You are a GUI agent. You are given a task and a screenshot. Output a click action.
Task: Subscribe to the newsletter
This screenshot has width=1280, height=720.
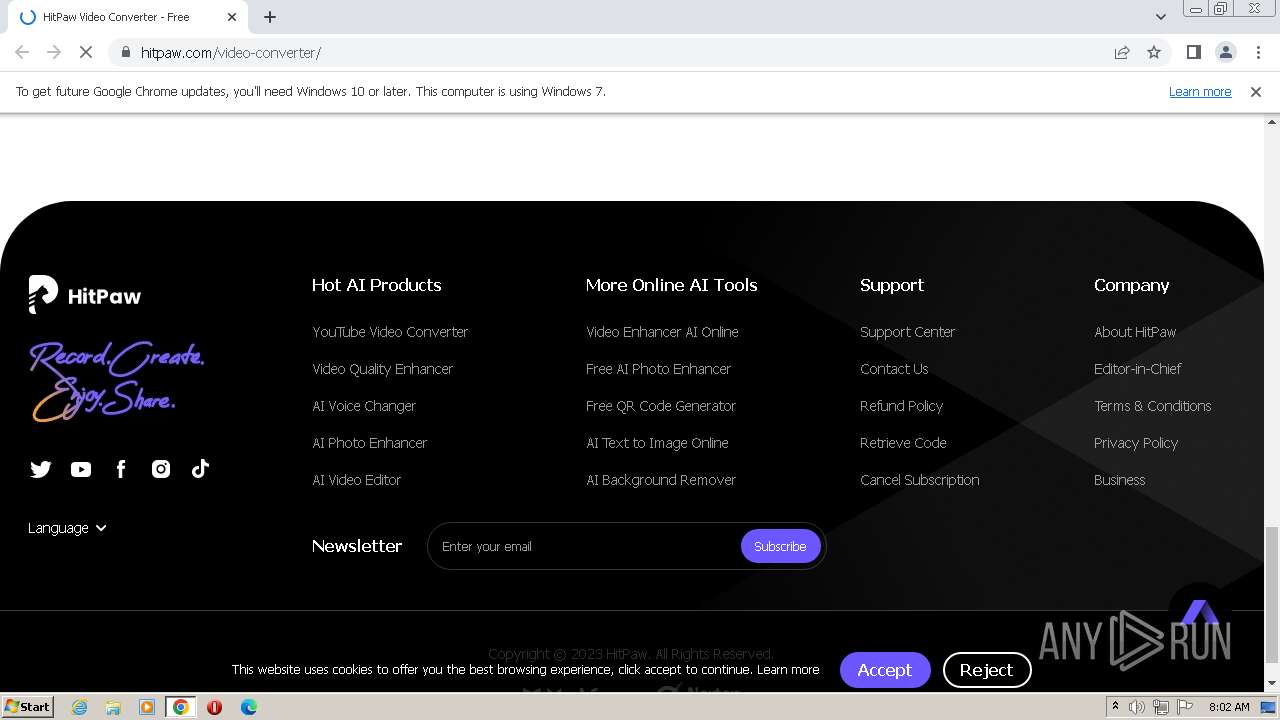coord(780,546)
